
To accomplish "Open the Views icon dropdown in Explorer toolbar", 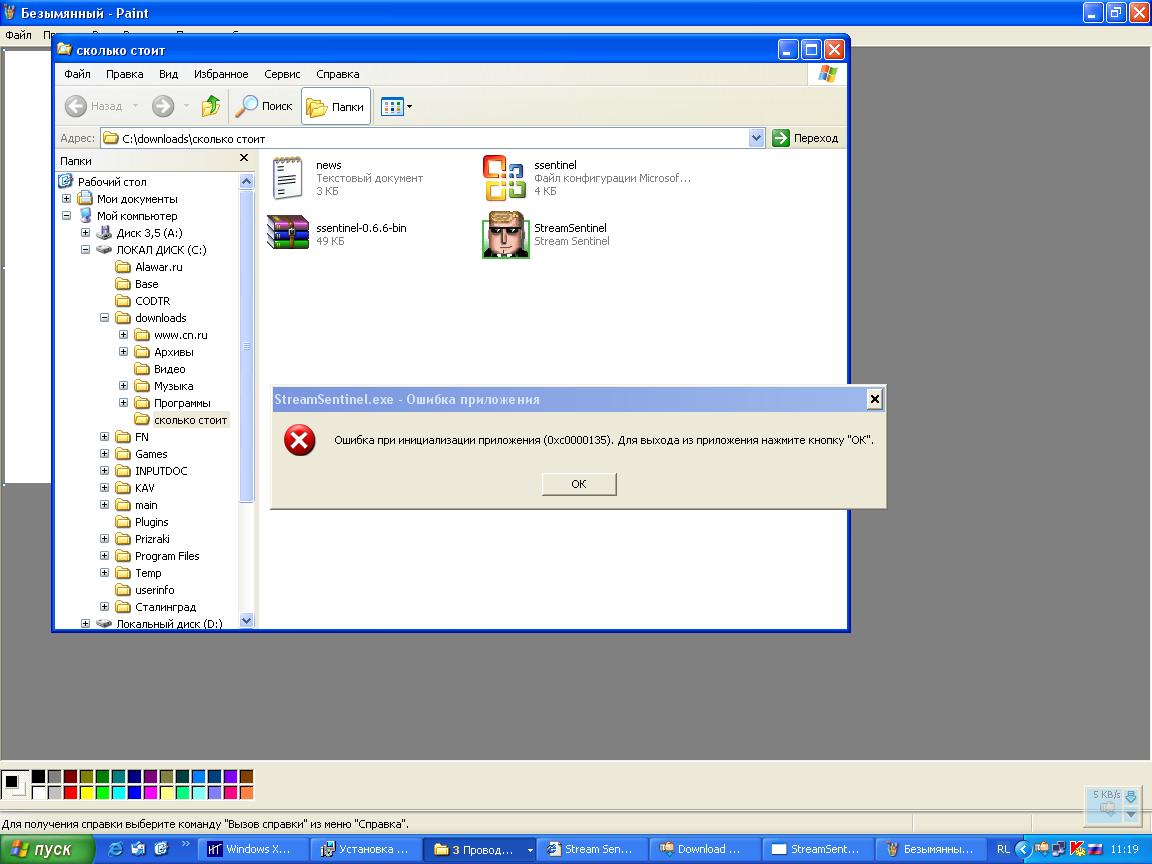I will pos(396,107).
